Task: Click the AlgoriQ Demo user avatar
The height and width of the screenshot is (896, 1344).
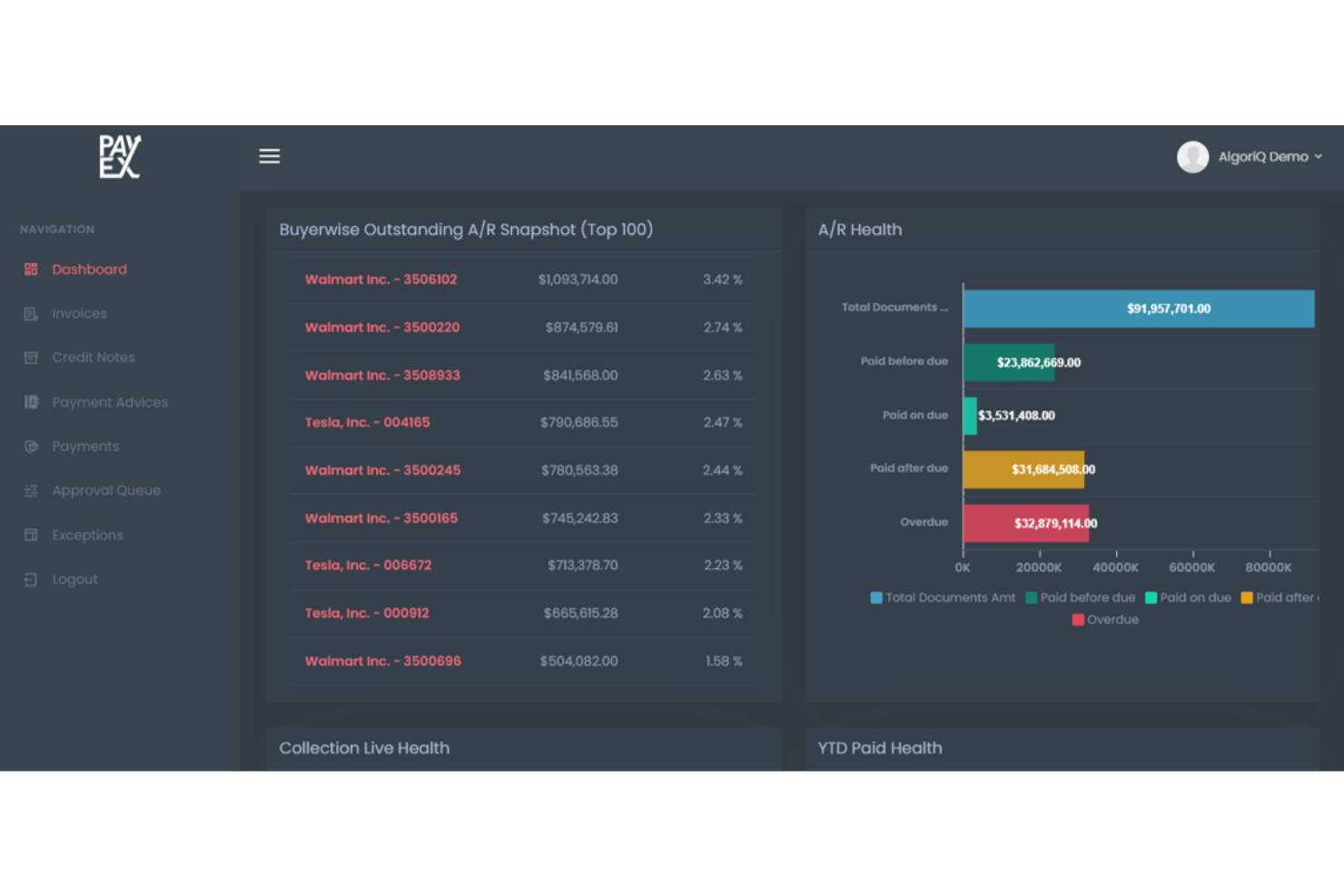Action: point(1192,157)
